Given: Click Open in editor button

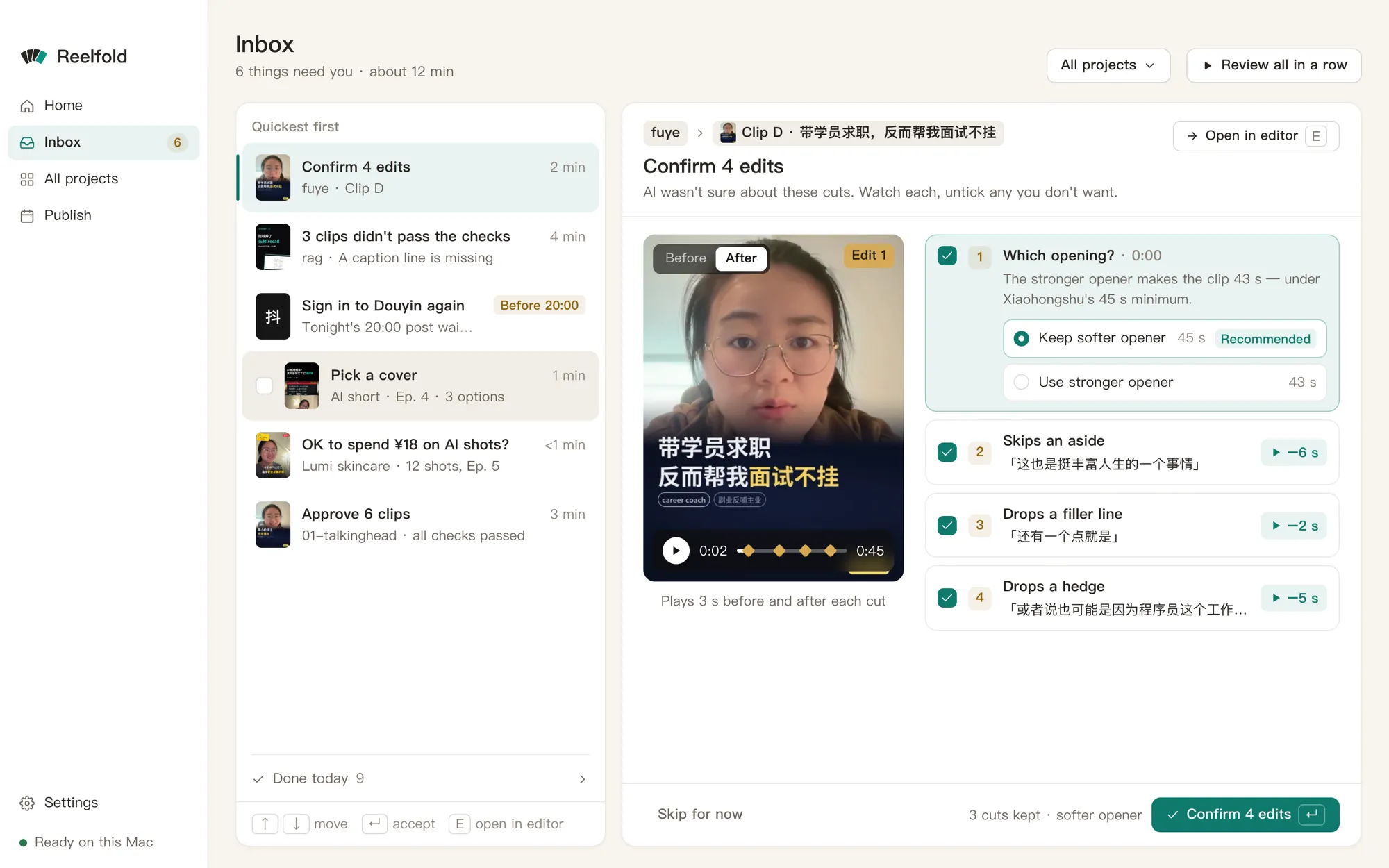Looking at the screenshot, I should (x=1256, y=136).
